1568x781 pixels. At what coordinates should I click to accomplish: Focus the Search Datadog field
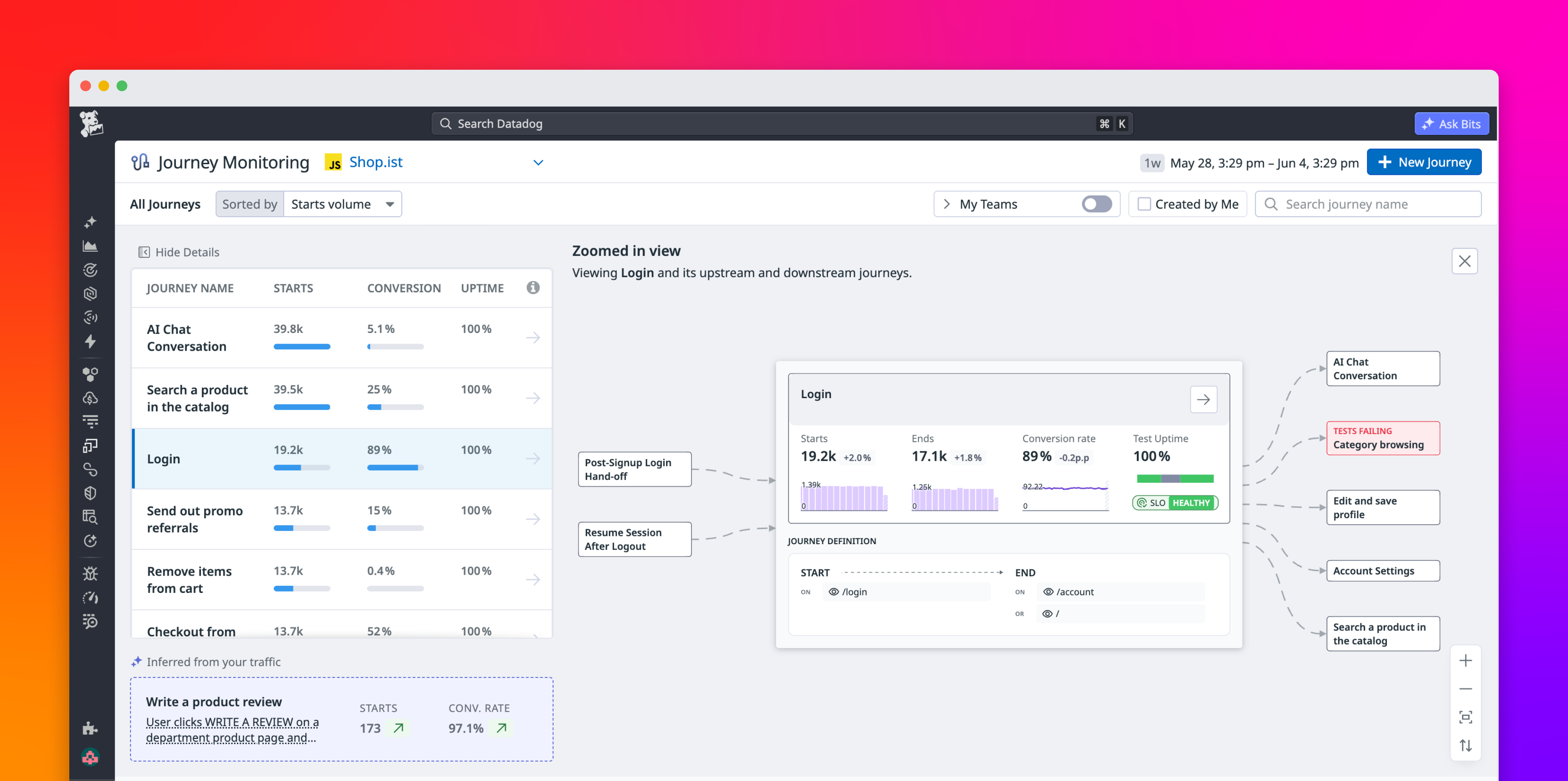(782, 124)
